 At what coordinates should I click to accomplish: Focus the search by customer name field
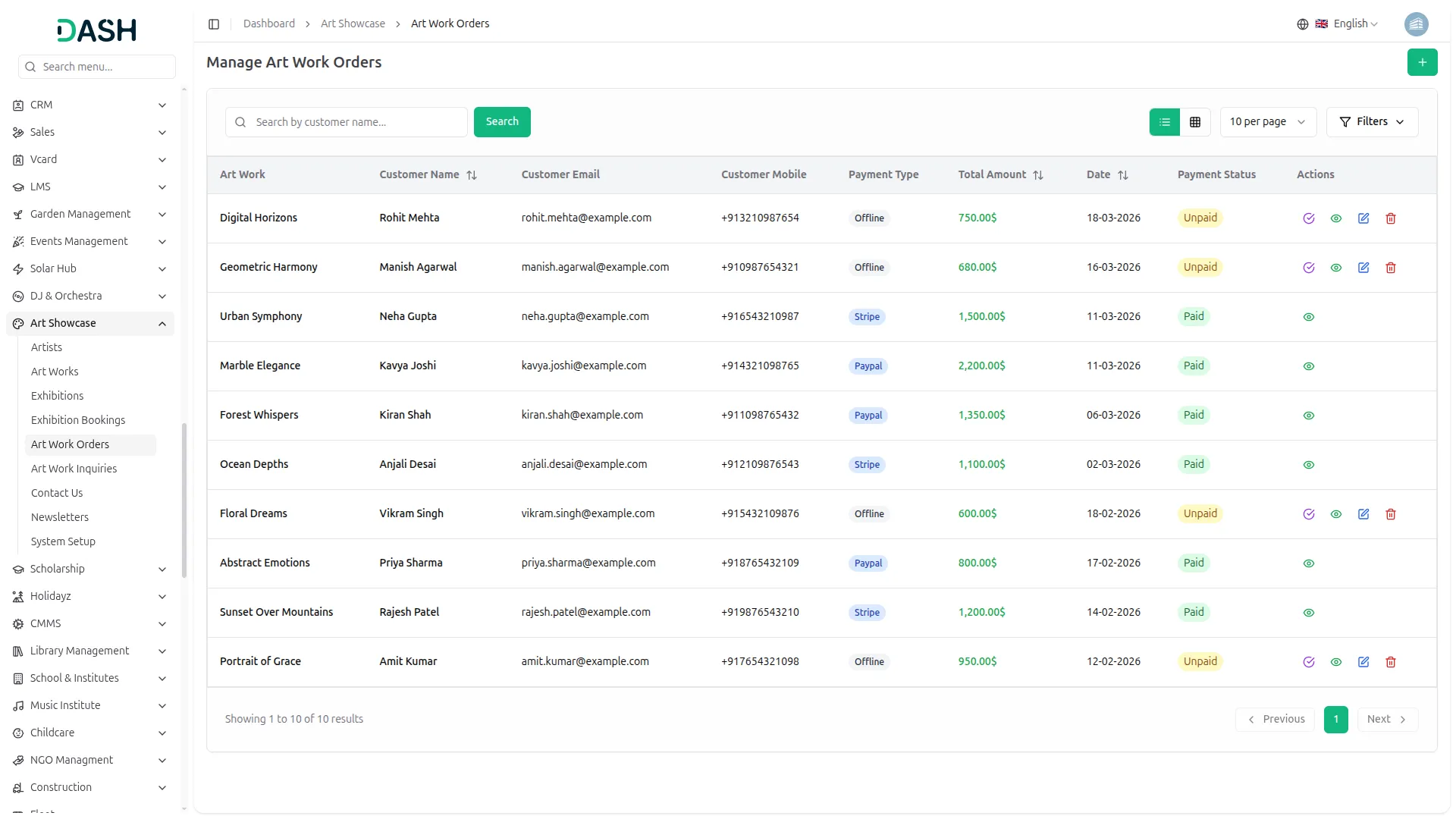[x=356, y=122]
